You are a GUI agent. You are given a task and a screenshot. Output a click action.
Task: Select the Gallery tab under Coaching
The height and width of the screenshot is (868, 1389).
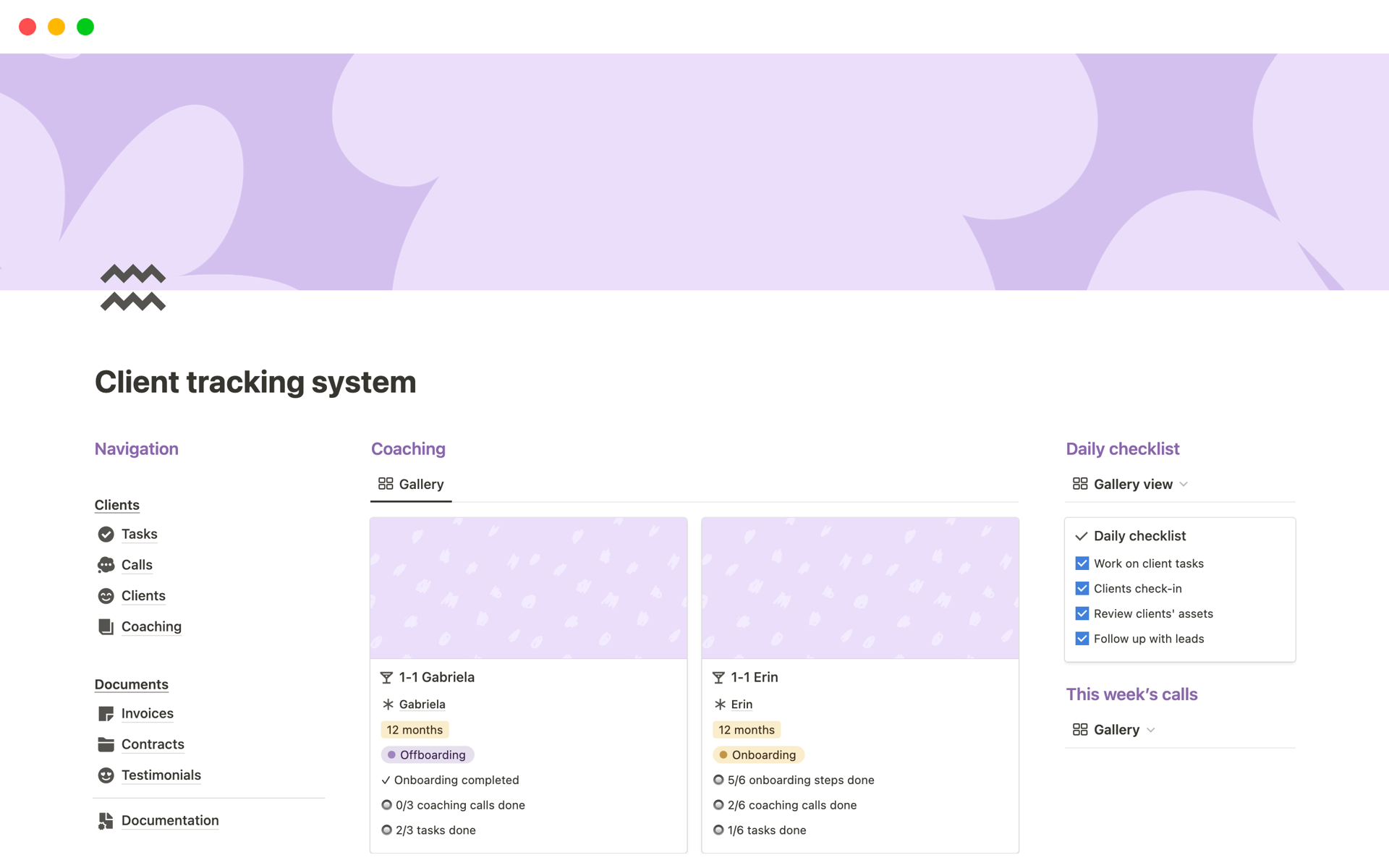411,485
